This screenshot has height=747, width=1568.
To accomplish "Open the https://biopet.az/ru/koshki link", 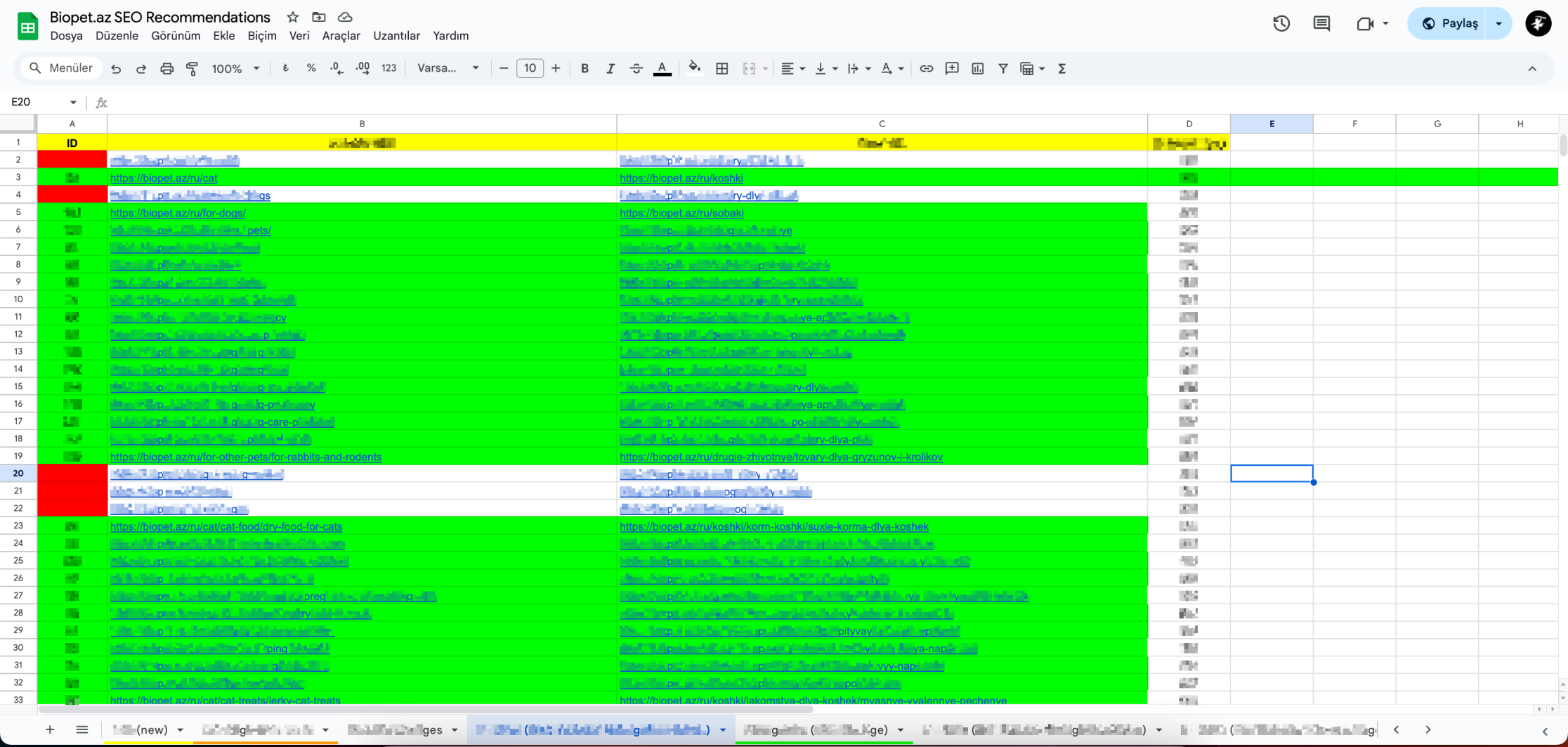I will pyautogui.click(x=681, y=178).
